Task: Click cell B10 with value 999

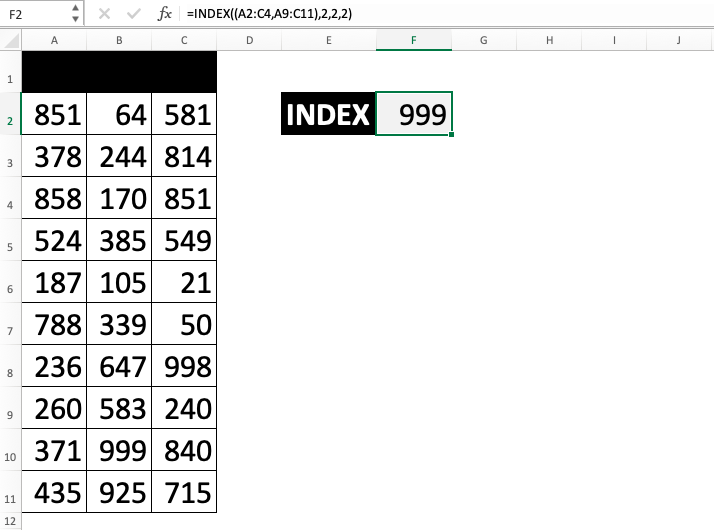Action: pyautogui.click(x=119, y=450)
